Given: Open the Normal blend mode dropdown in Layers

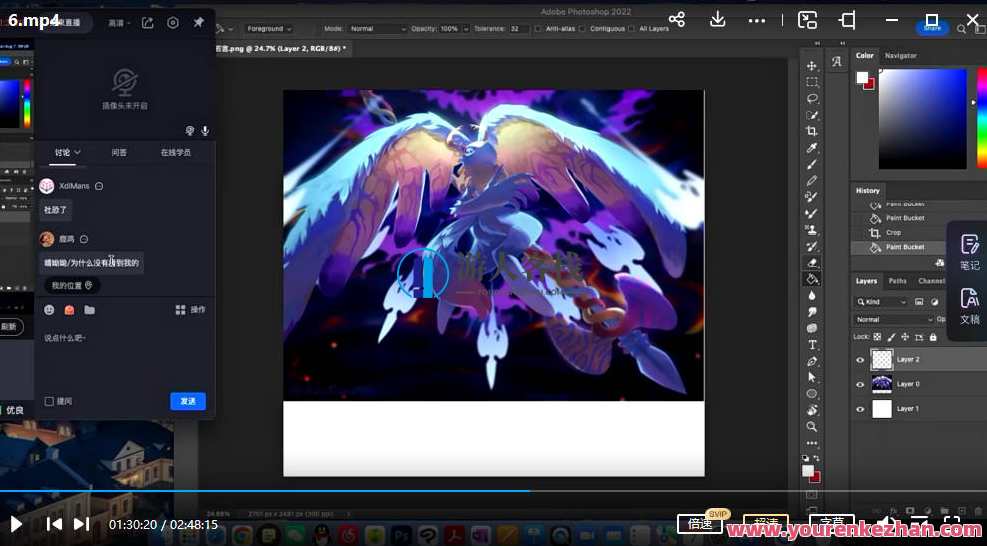Looking at the screenshot, I should (893, 320).
